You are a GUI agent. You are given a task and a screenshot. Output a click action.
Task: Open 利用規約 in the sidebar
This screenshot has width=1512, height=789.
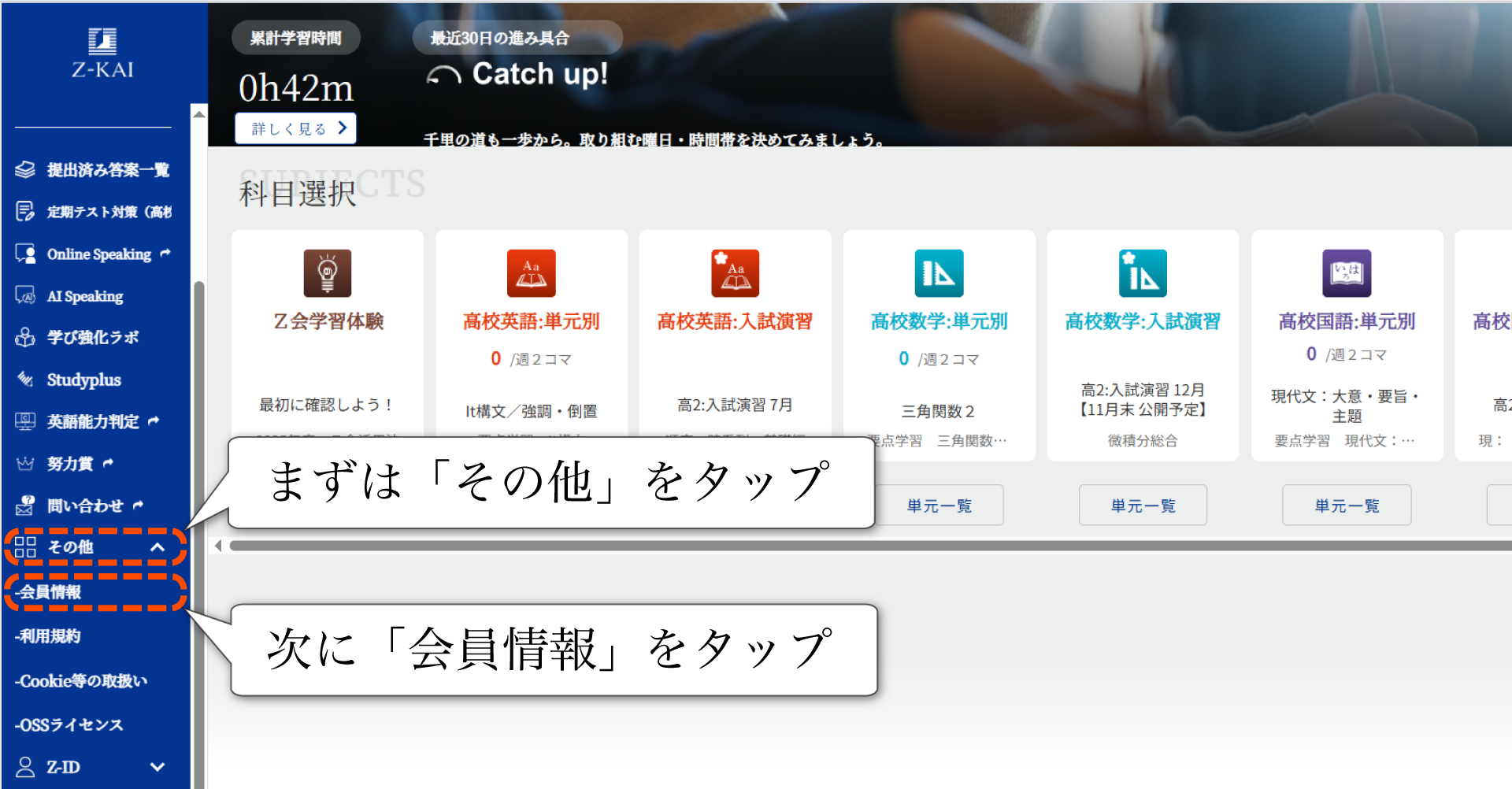50,636
